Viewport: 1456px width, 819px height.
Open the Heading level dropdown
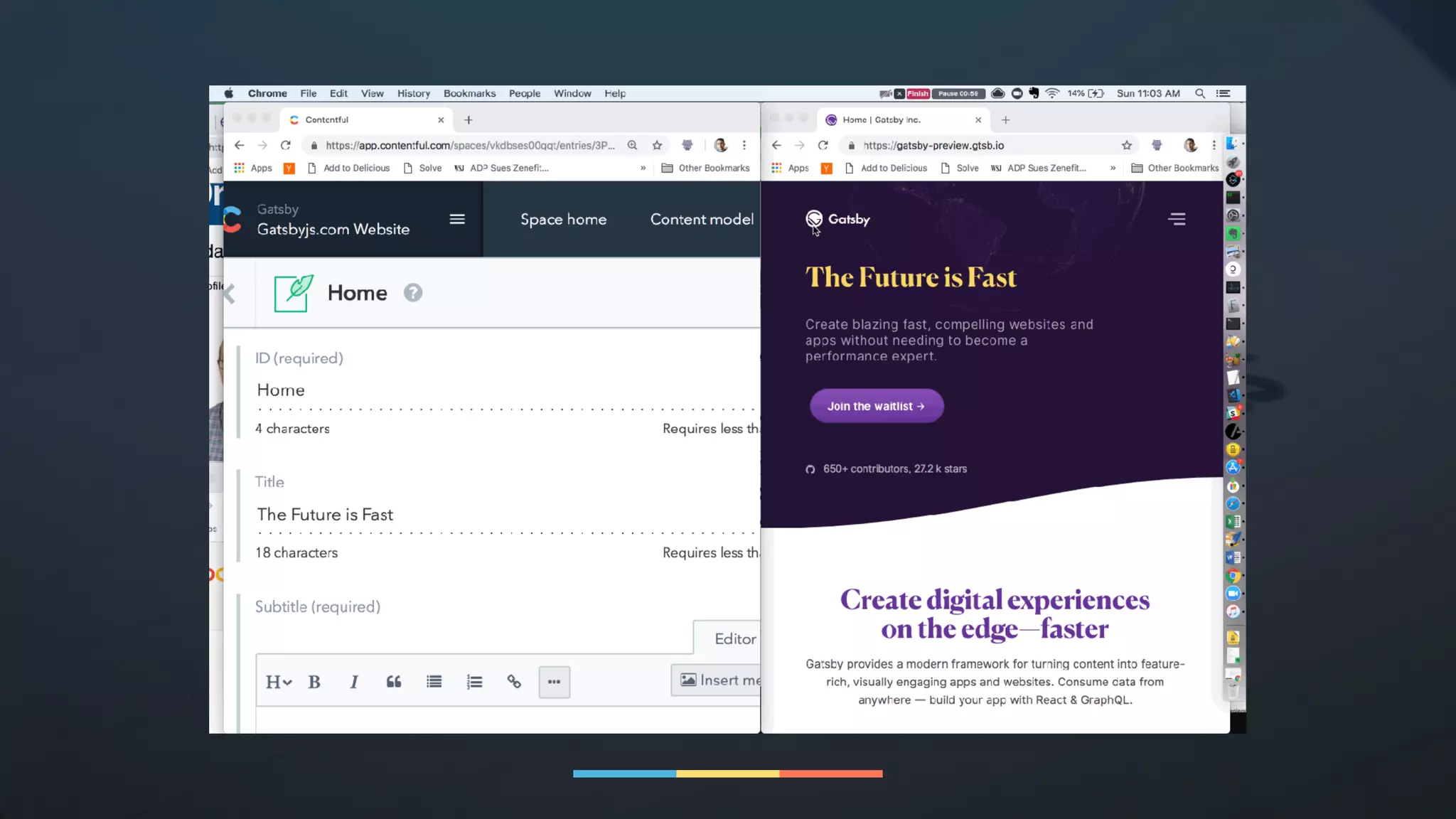[278, 682]
